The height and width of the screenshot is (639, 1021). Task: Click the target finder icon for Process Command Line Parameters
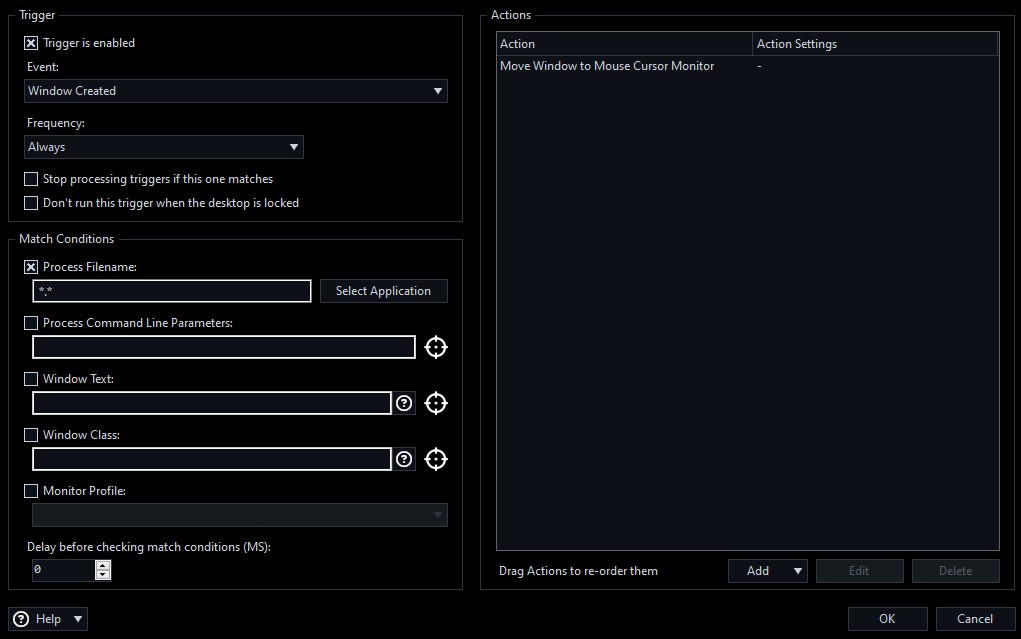pyautogui.click(x=435, y=347)
